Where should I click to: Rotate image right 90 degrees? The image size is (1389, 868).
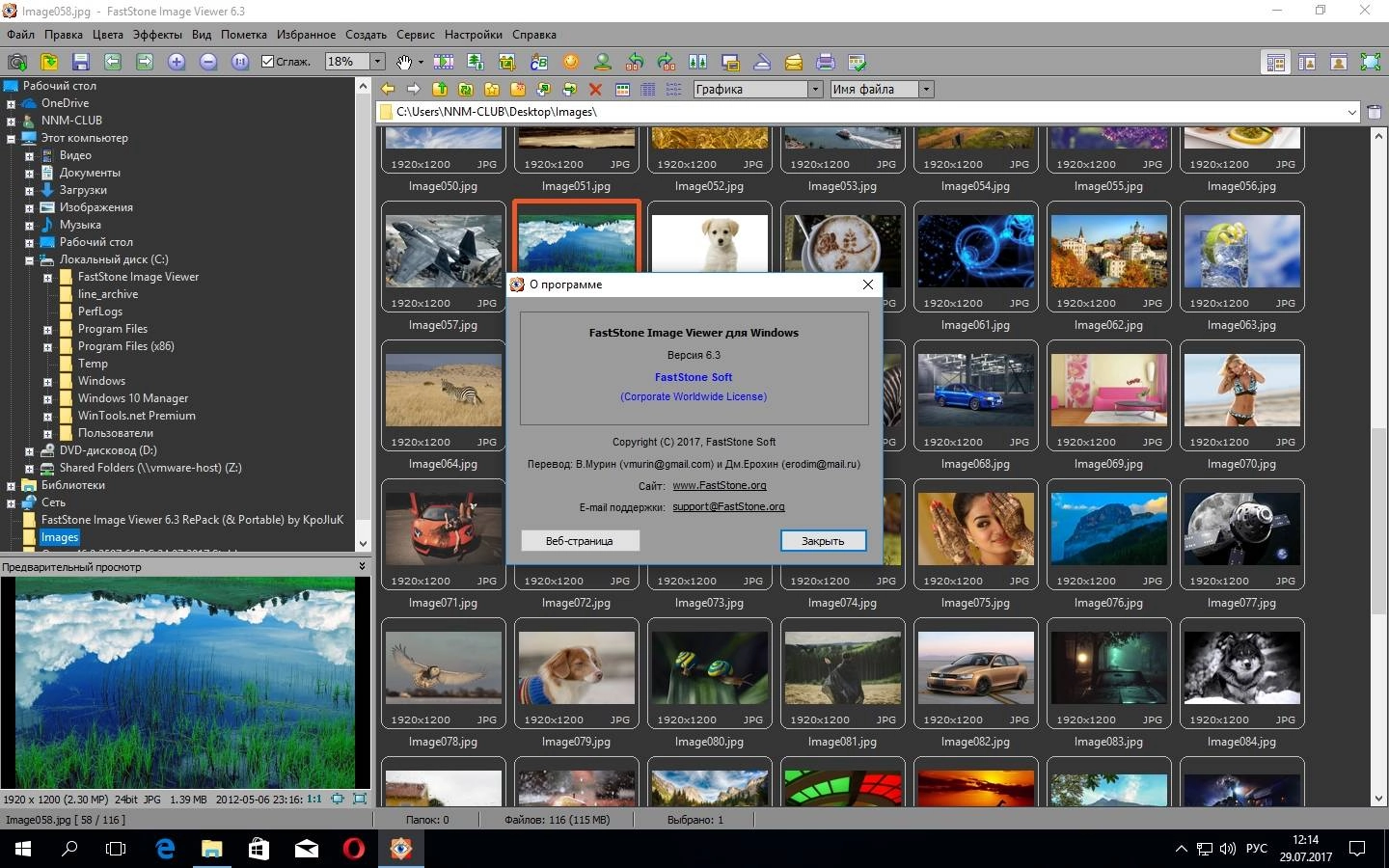[667, 62]
